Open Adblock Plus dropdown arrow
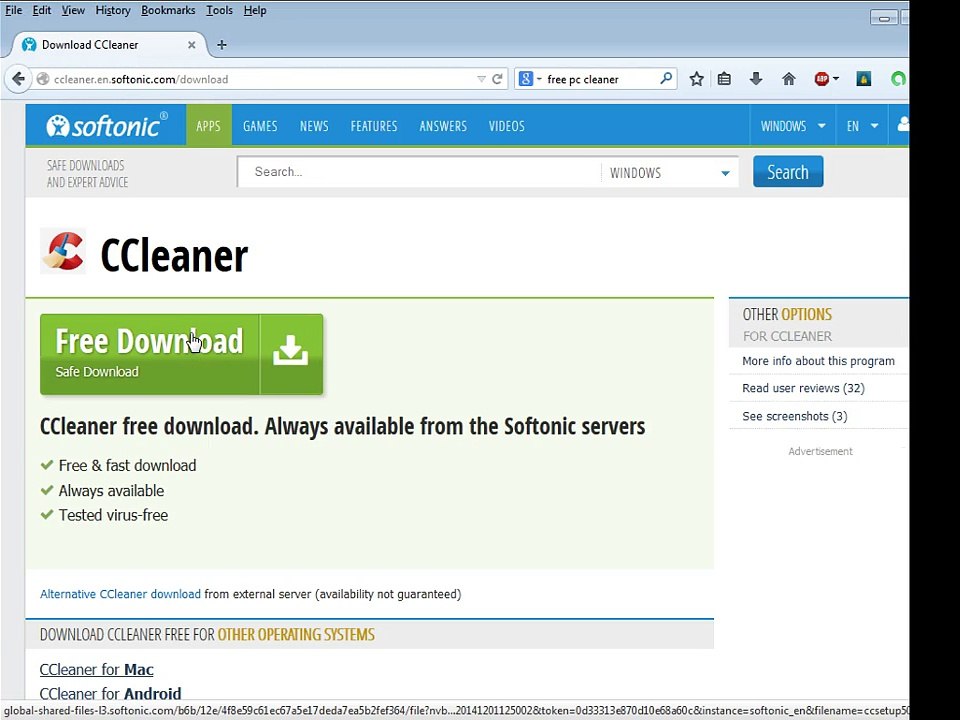Screen dimensions: 960x720 [836, 79]
